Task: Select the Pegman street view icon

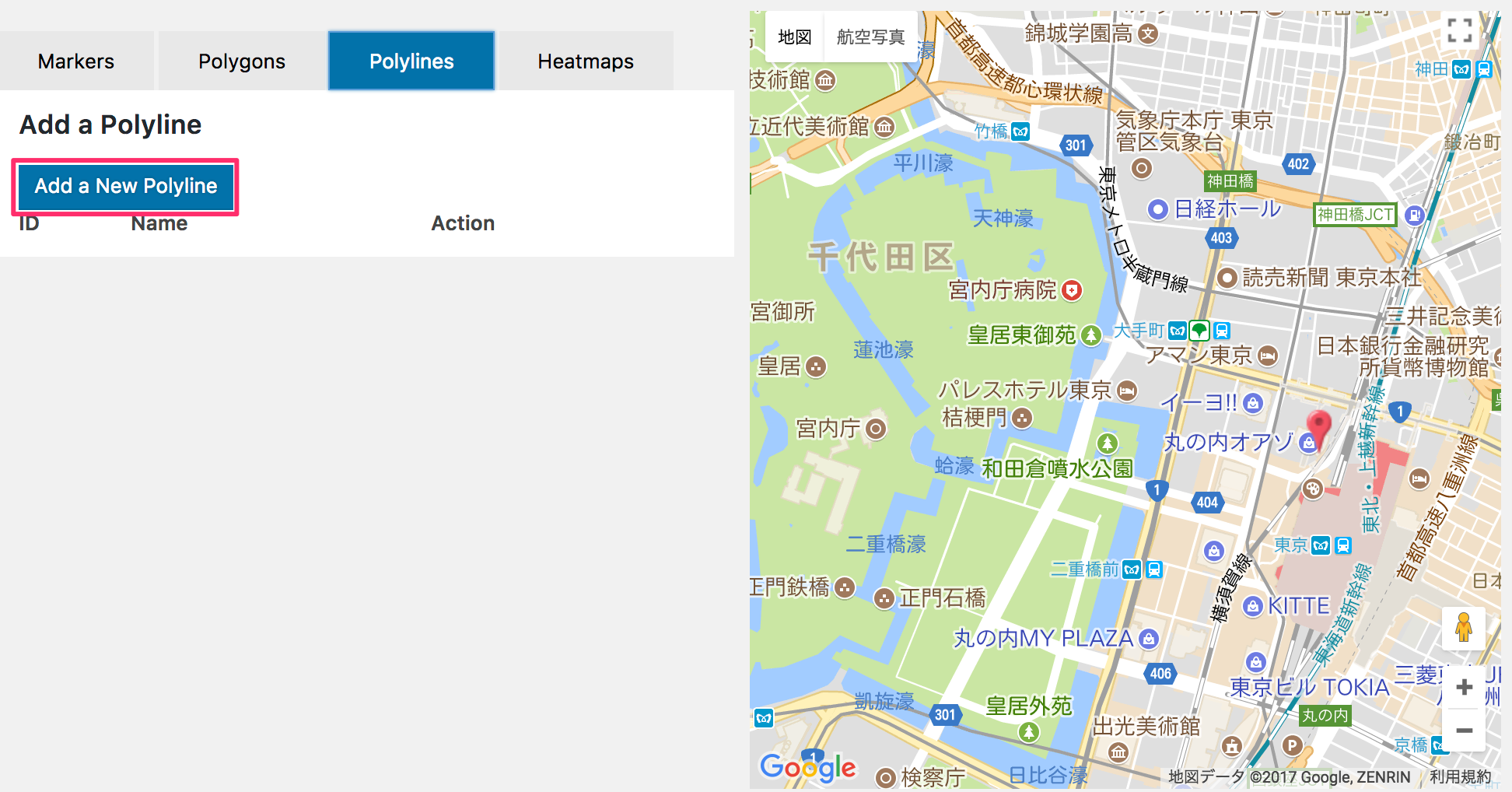Action: click(x=1465, y=629)
